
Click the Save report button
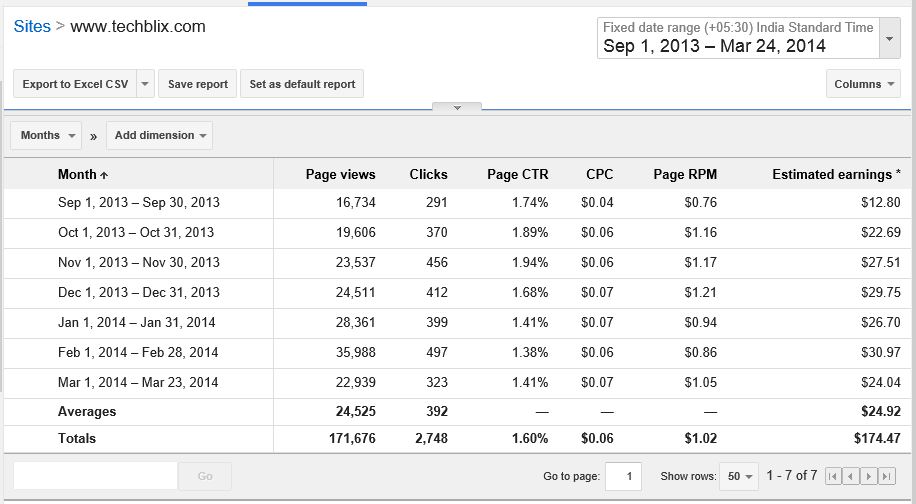197,84
